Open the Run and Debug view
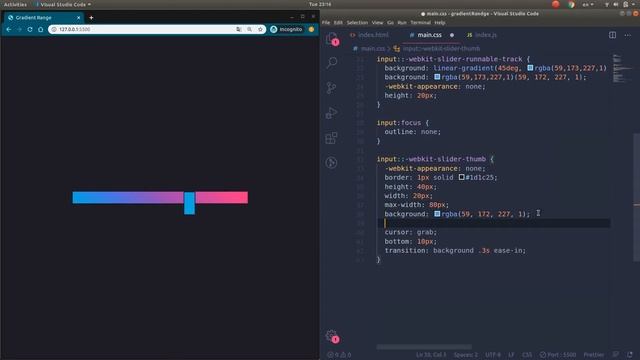This screenshot has height=360, width=640. [x=331, y=113]
